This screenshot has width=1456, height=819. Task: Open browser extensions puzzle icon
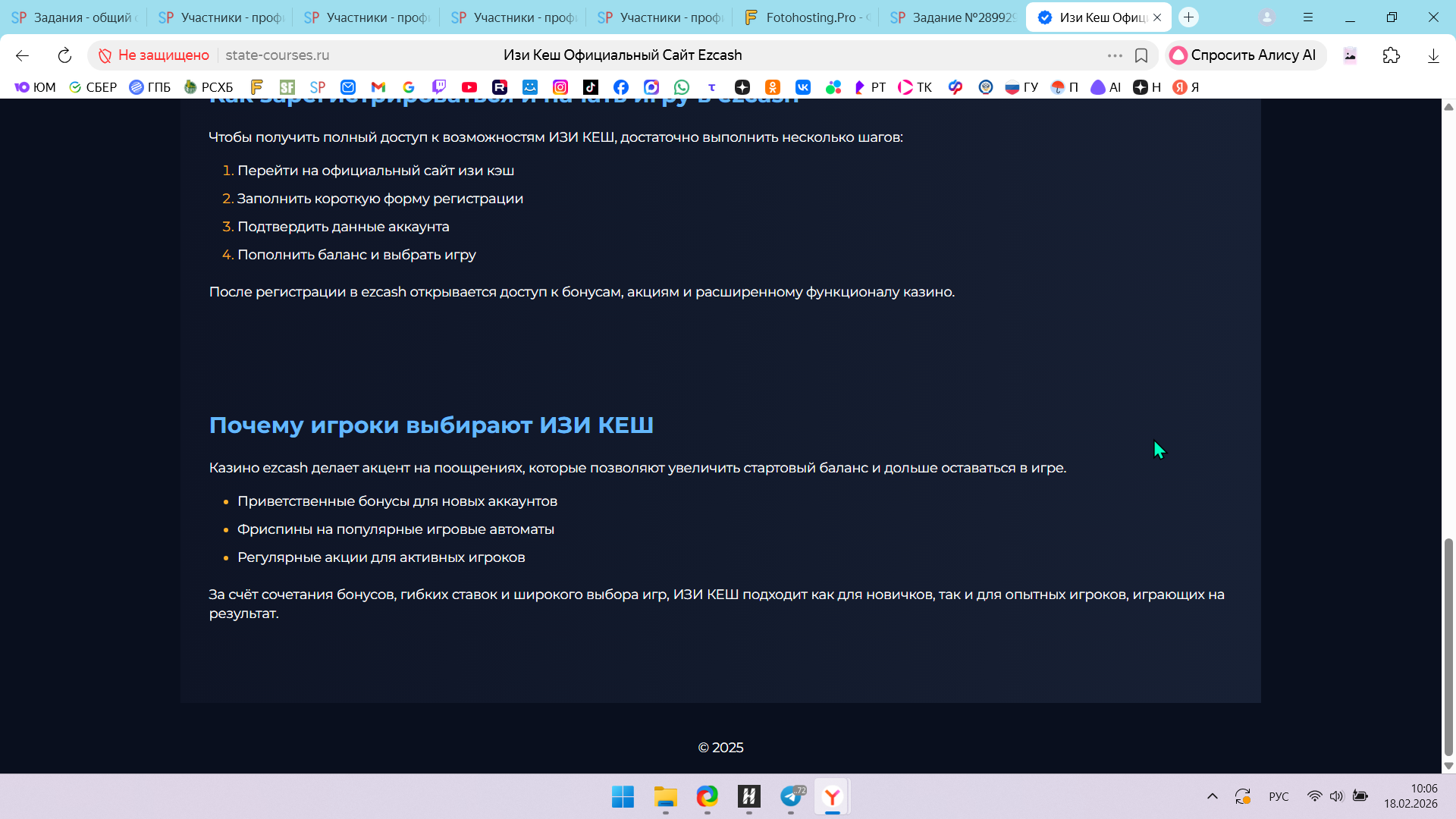pyautogui.click(x=1392, y=55)
